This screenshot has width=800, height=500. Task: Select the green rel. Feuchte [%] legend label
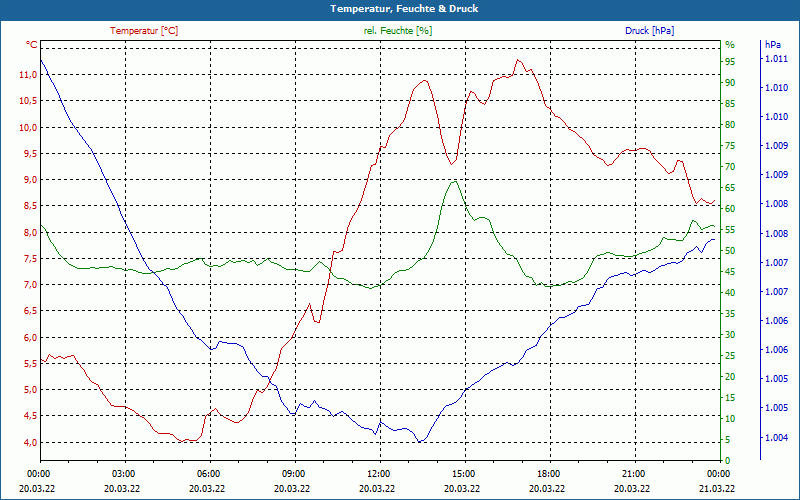pyautogui.click(x=398, y=31)
